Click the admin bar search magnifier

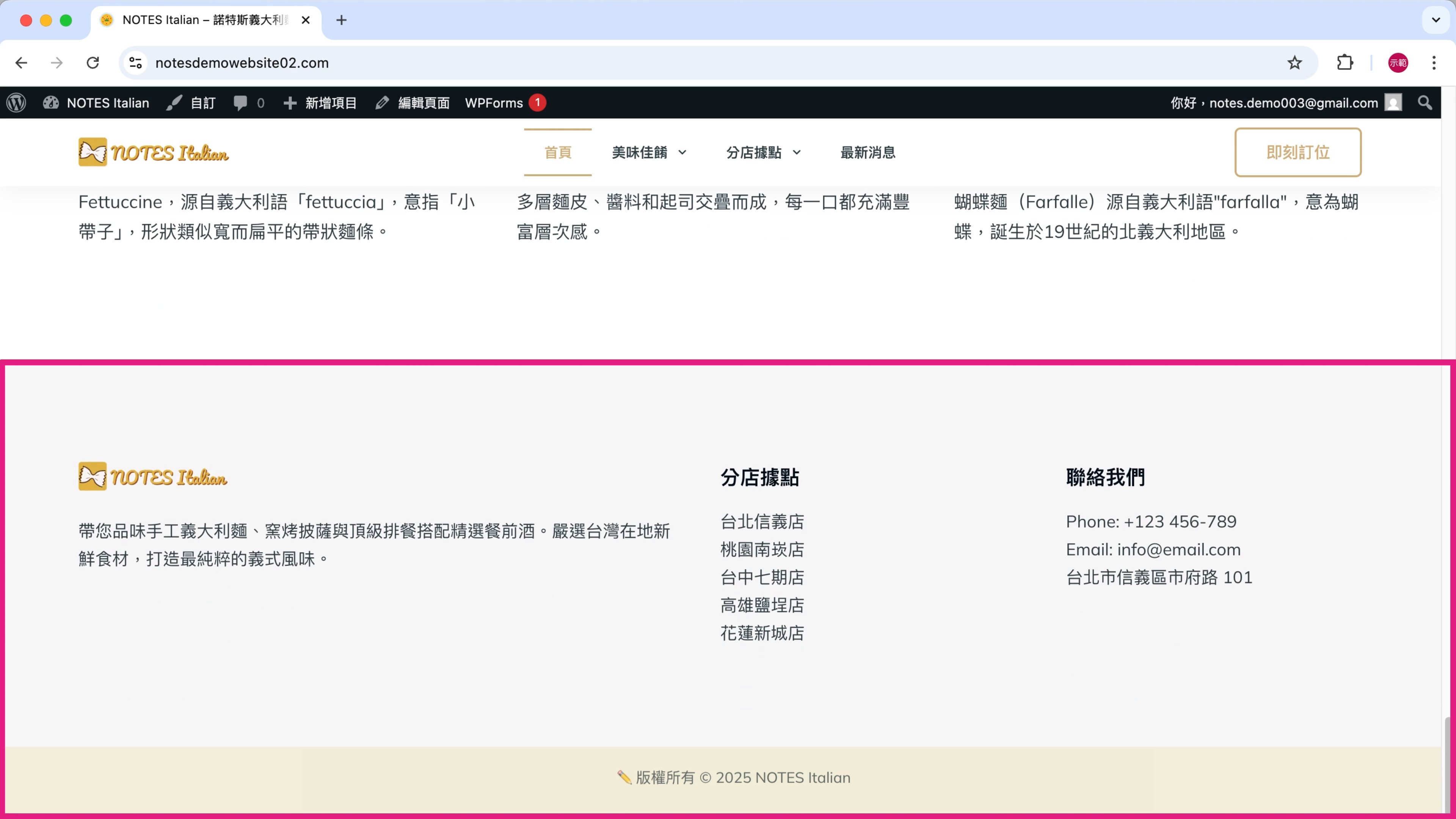click(1425, 103)
